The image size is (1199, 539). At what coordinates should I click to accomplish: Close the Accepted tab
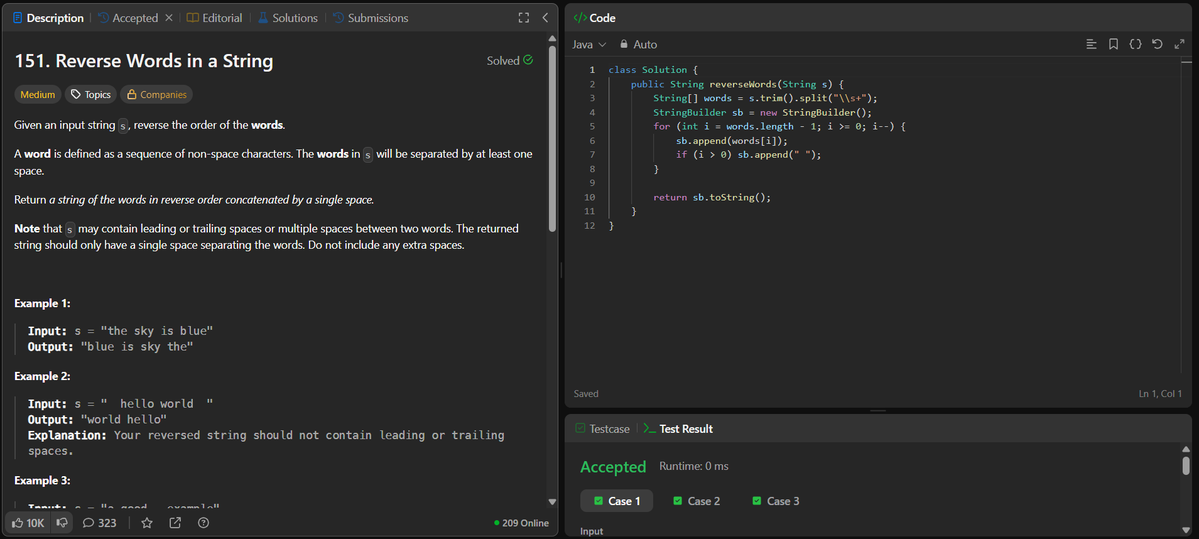[x=169, y=18]
